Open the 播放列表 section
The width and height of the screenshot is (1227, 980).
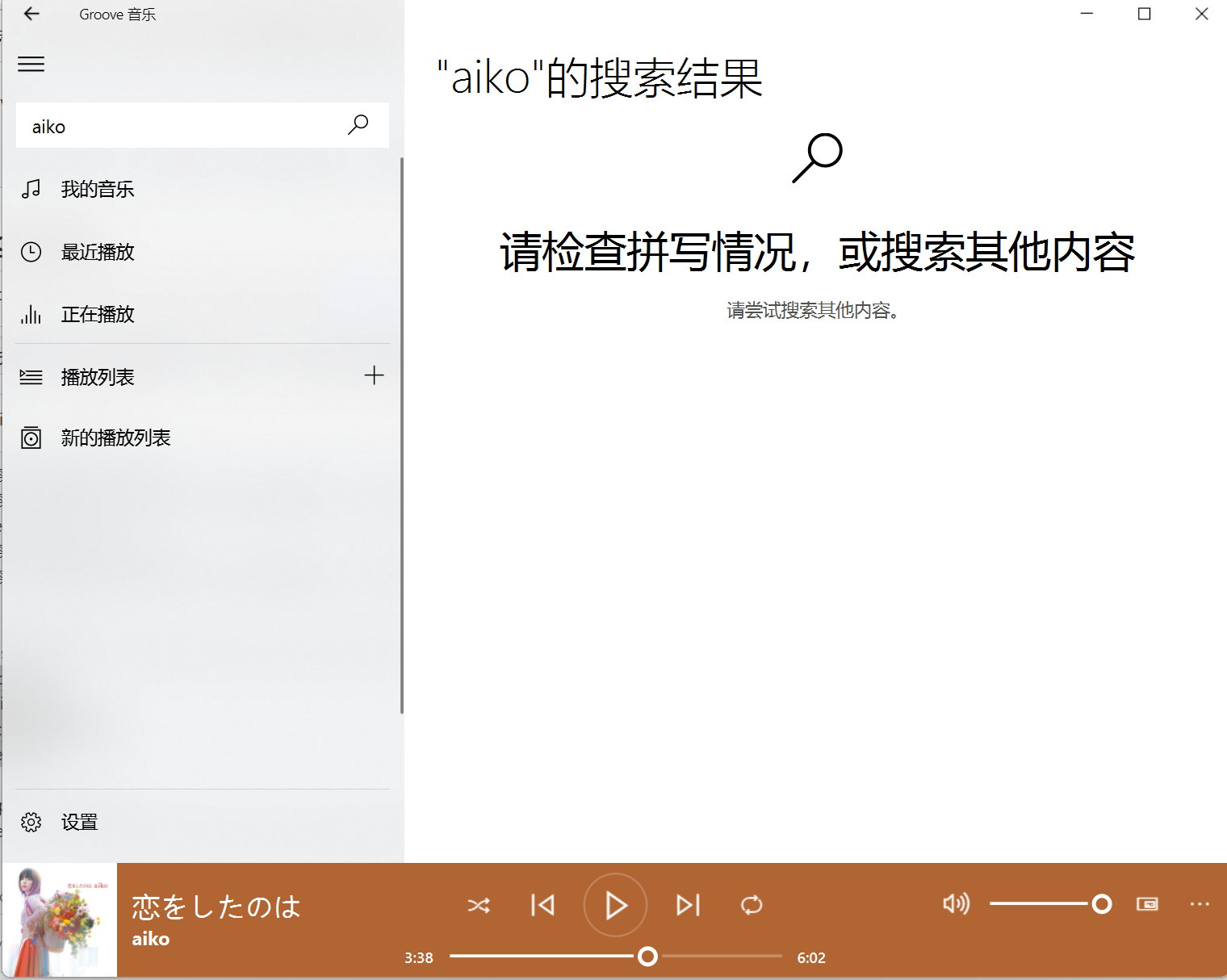click(97, 376)
